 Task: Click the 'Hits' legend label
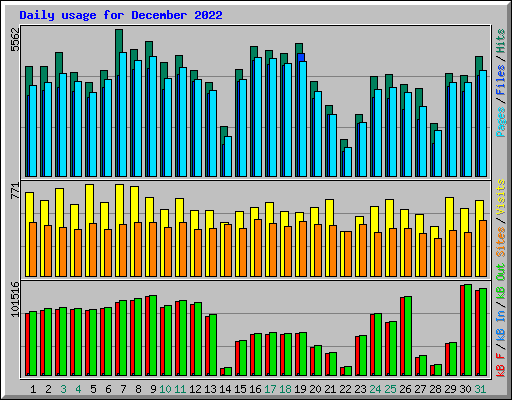501,41
